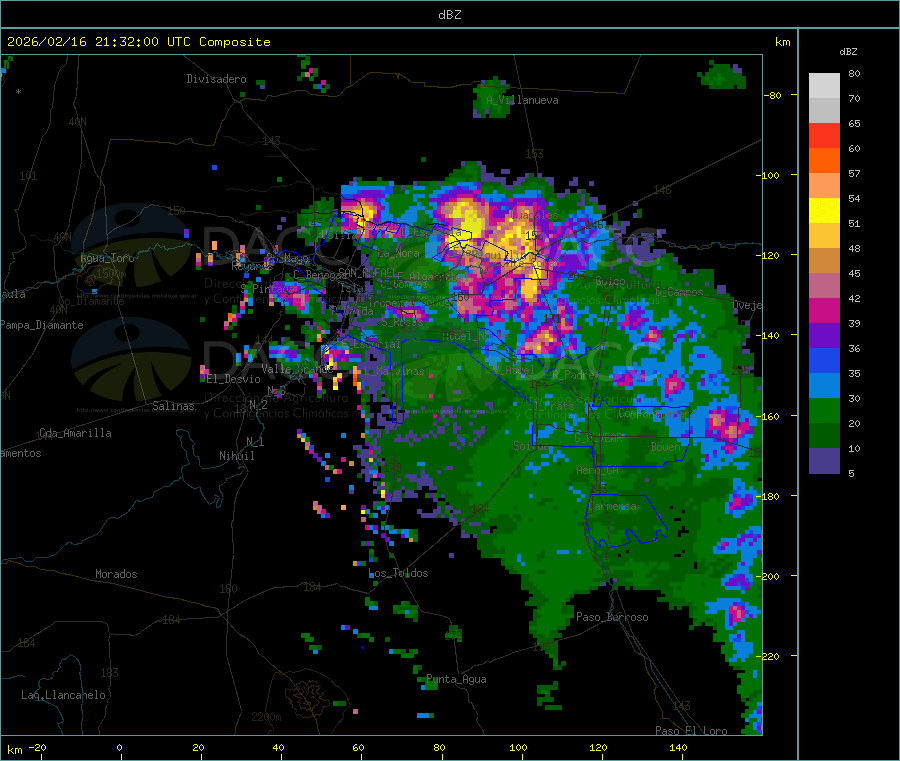This screenshot has width=900, height=761.
Task: Click the 'Carmensa' location label
Action: 612,507
